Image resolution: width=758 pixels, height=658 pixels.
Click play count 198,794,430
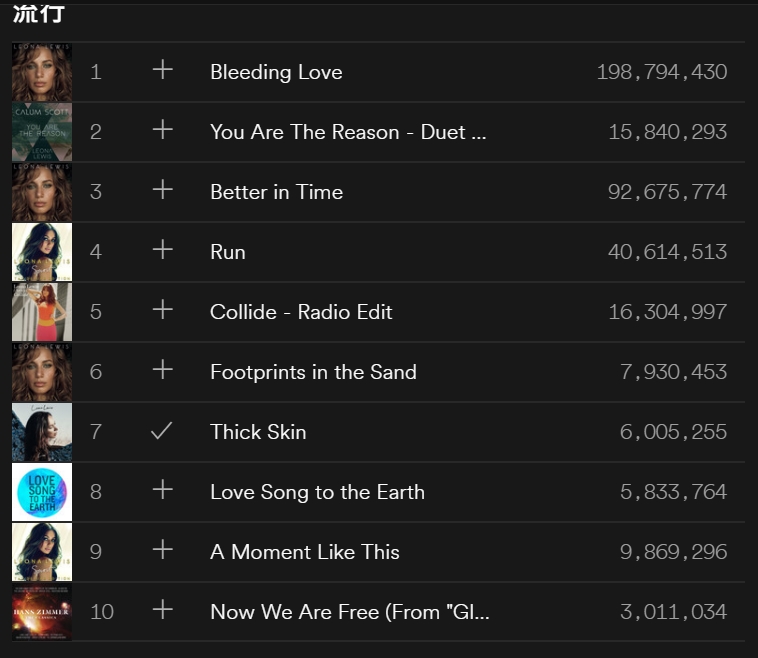pos(661,72)
